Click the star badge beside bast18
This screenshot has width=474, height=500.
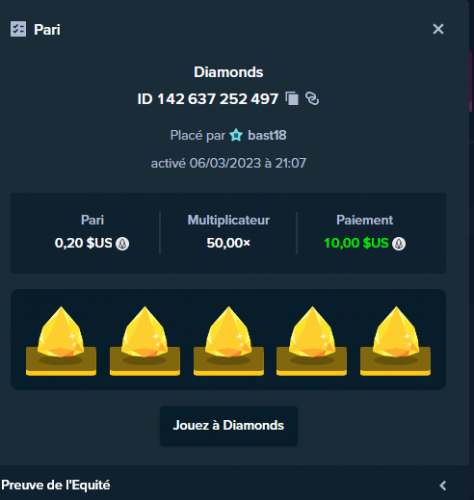[x=236, y=135]
